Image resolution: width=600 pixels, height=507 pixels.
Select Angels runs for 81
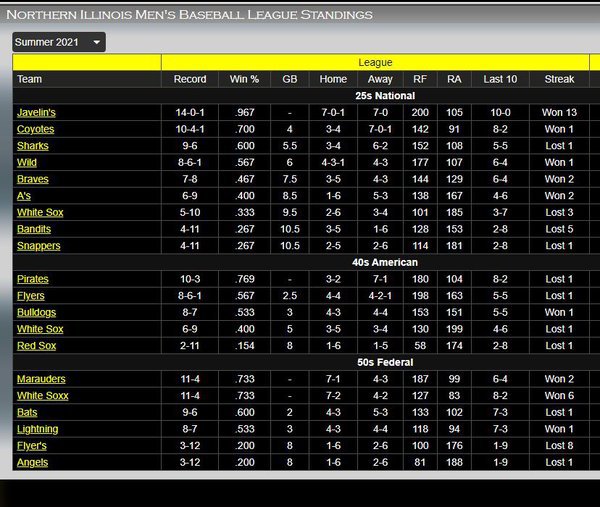click(x=420, y=462)
